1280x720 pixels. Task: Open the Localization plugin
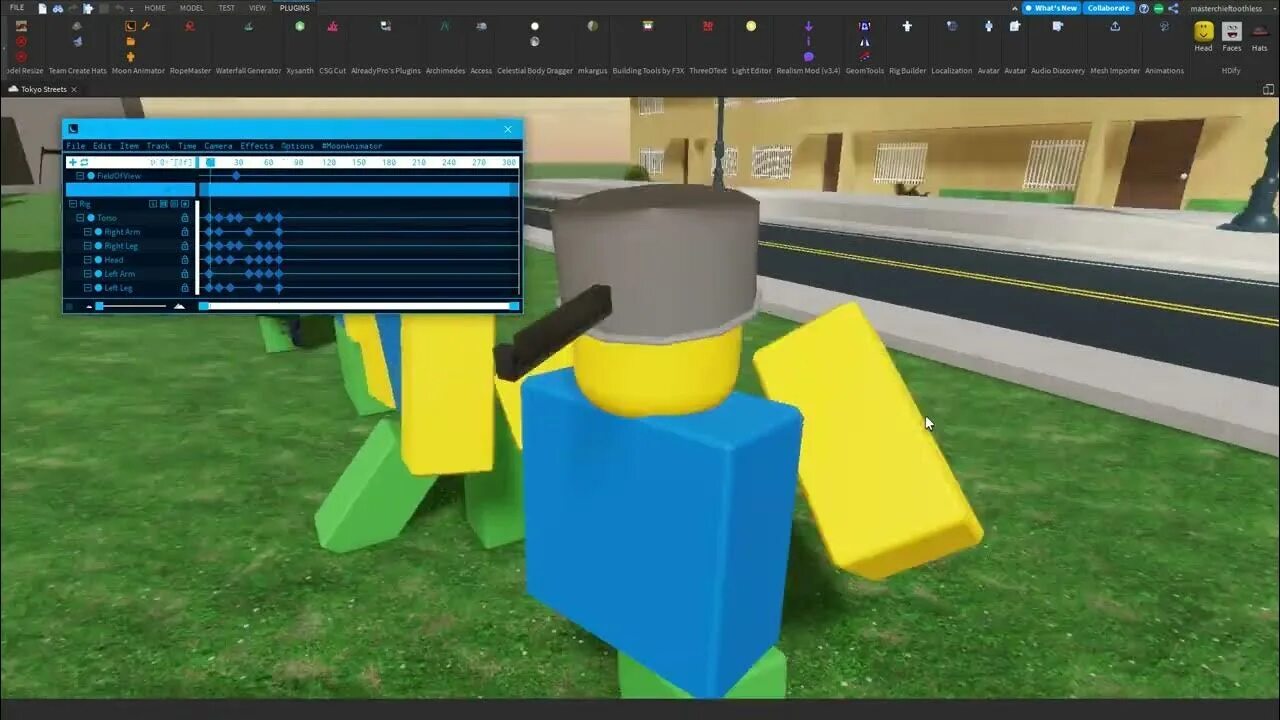point(951,27)
